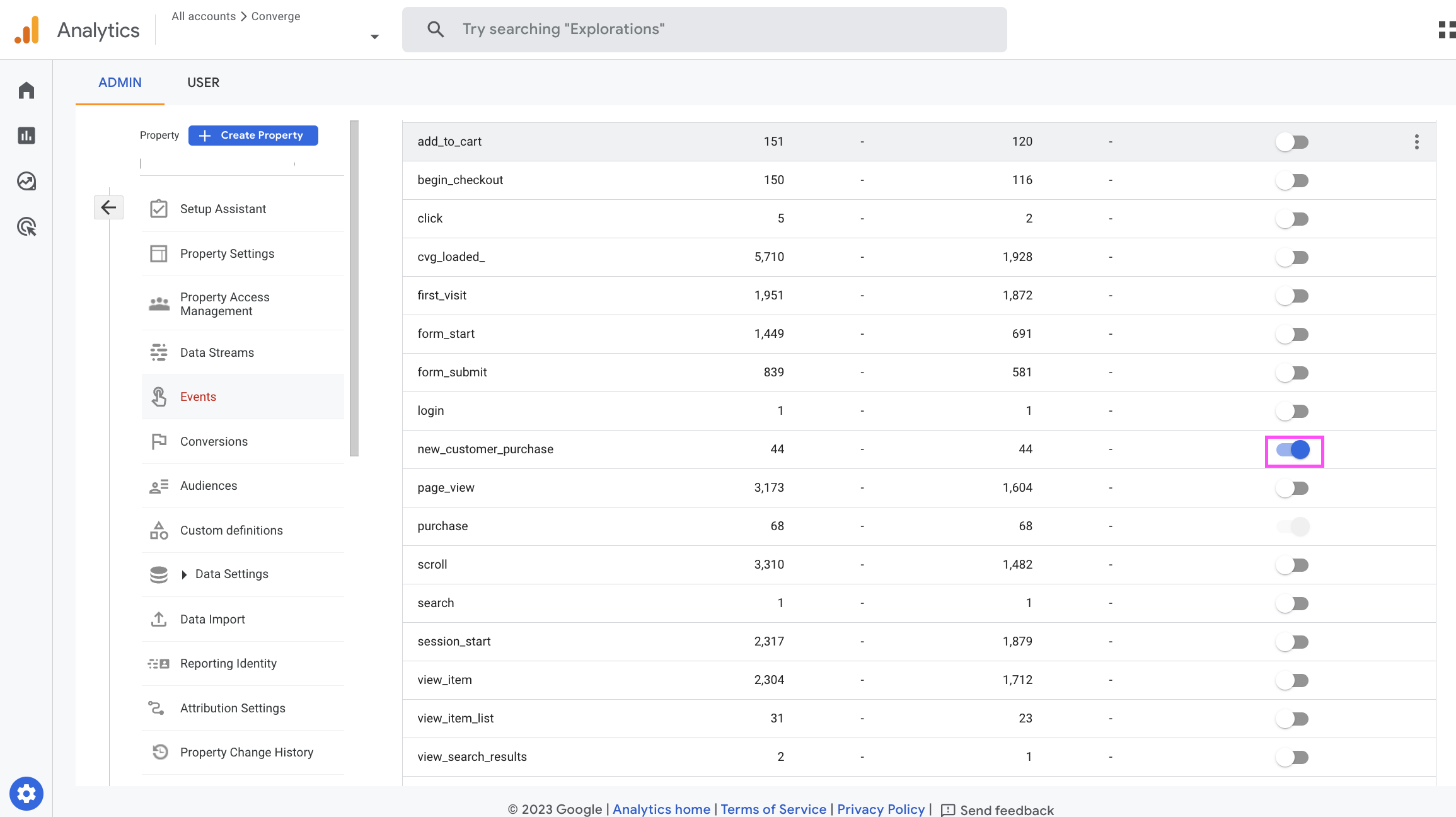
Task: Click the Create Property button
Action: click(x=253, y=136)
